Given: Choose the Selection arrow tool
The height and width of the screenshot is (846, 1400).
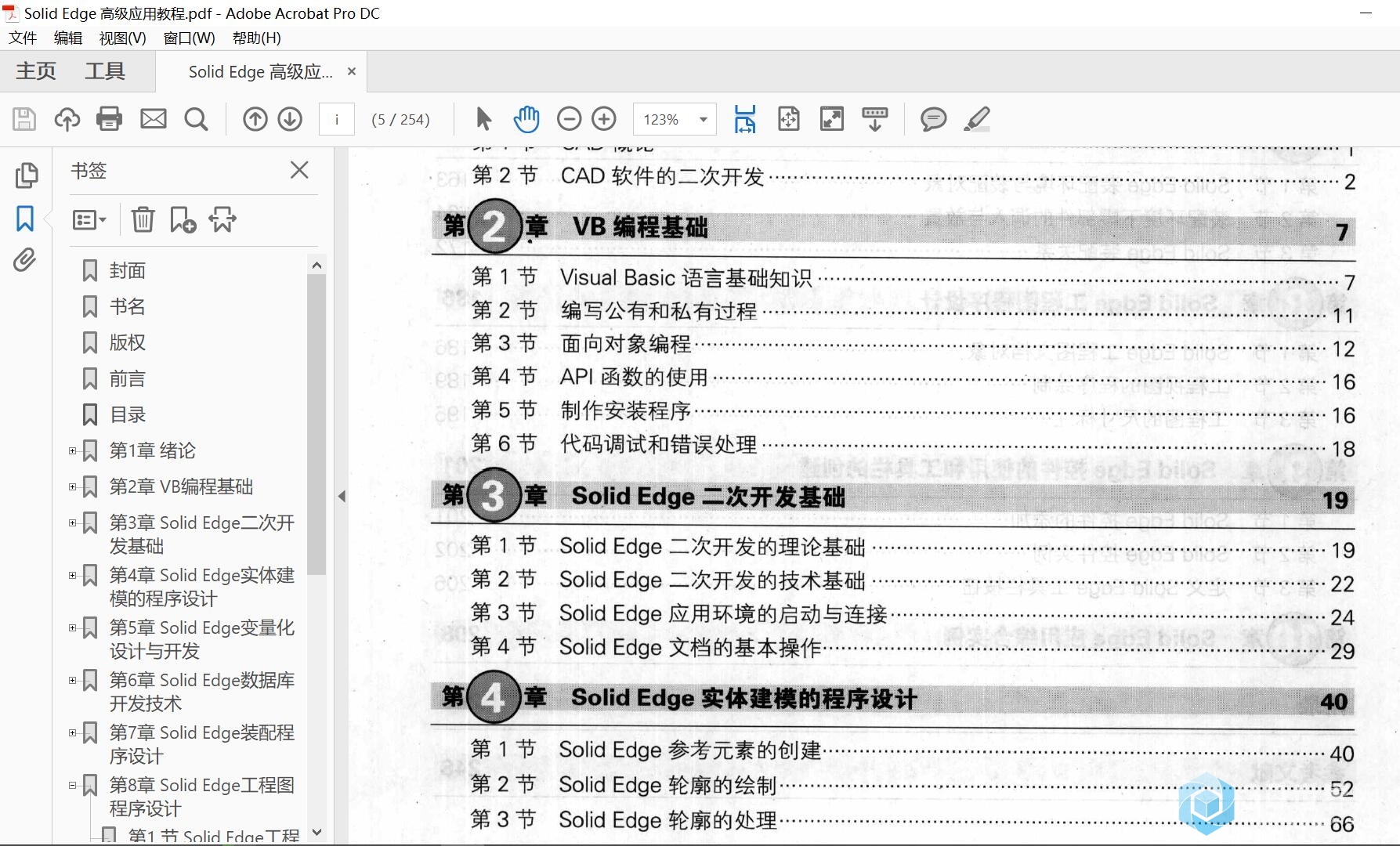Looking at the screenshot, I should tap(483, 119).
